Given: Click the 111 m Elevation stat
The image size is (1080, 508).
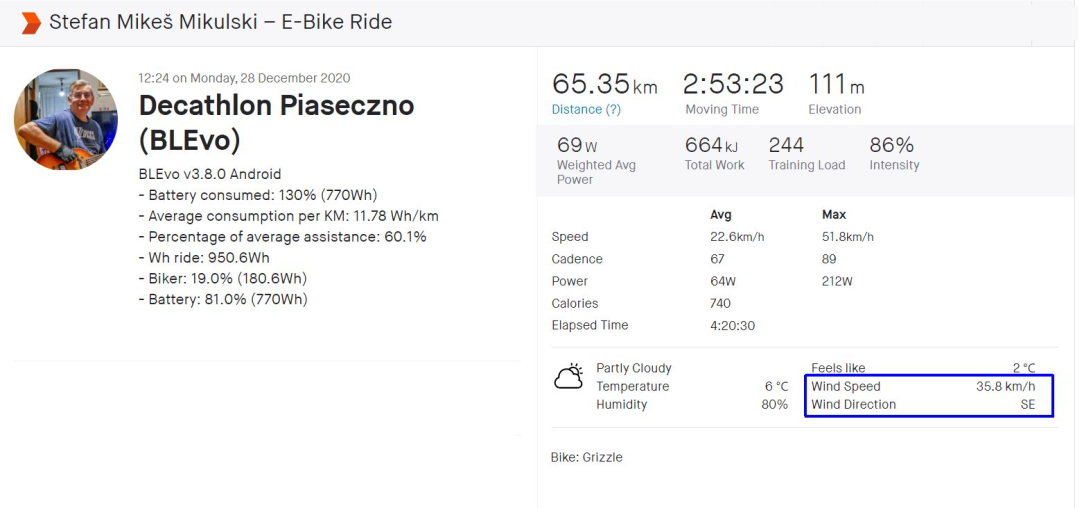Looking at the screenshot, I should coord(836,84).
